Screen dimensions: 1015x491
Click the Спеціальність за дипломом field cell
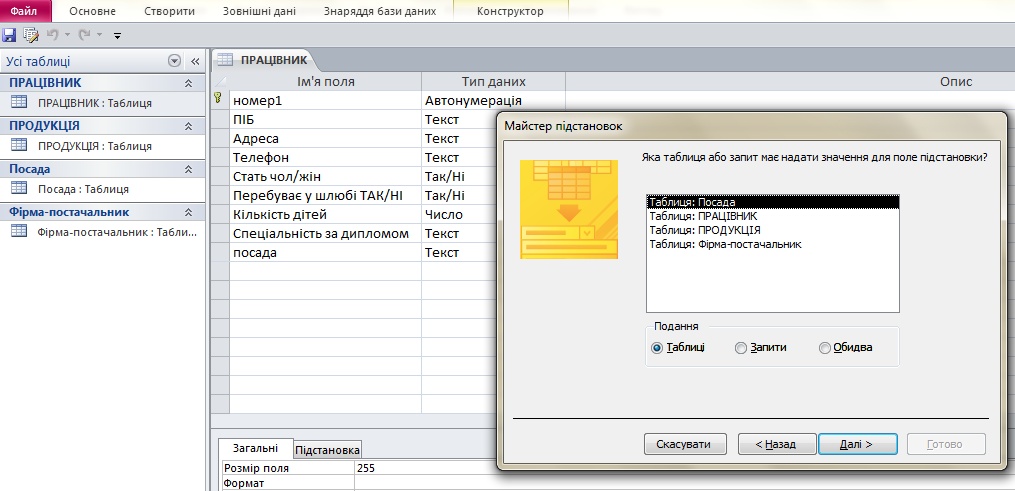click(x=326, y=234)
